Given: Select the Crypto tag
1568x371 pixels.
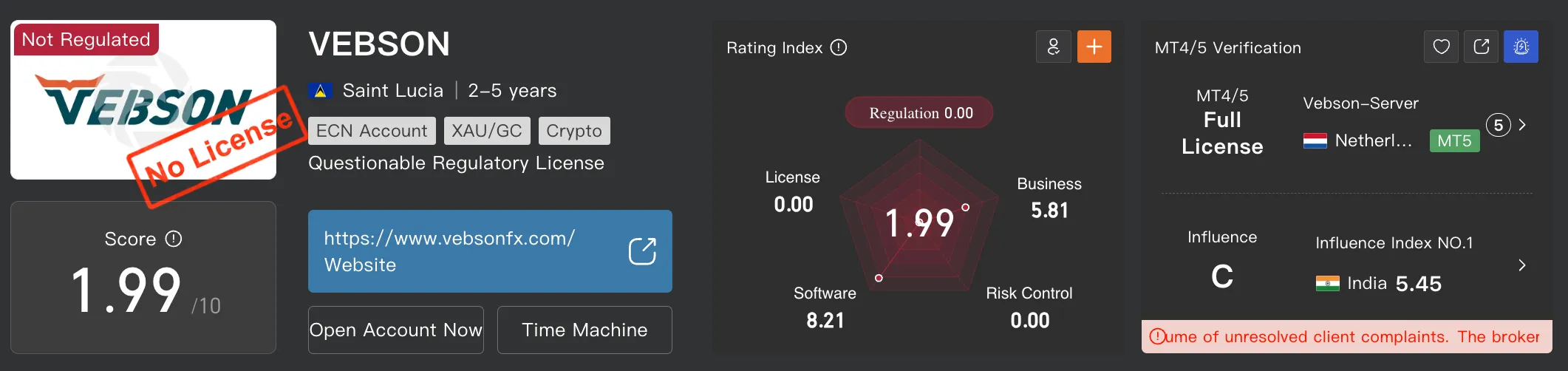Looking at the screenshot, I should pyautogui.click(x=574, y=131).
